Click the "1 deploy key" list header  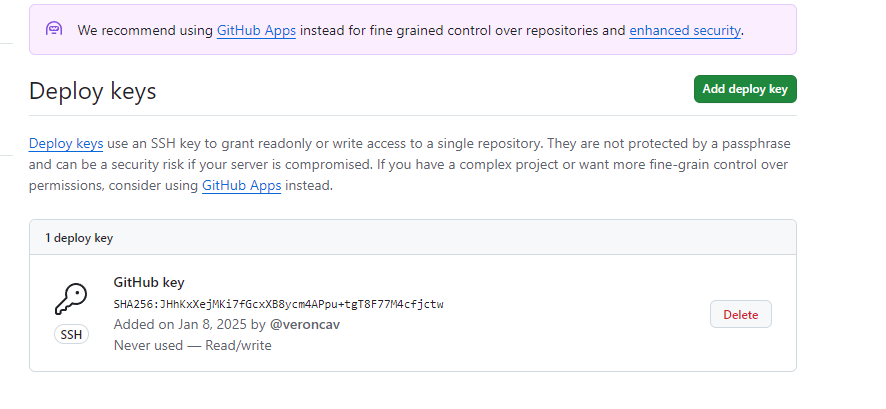(79, 238)
